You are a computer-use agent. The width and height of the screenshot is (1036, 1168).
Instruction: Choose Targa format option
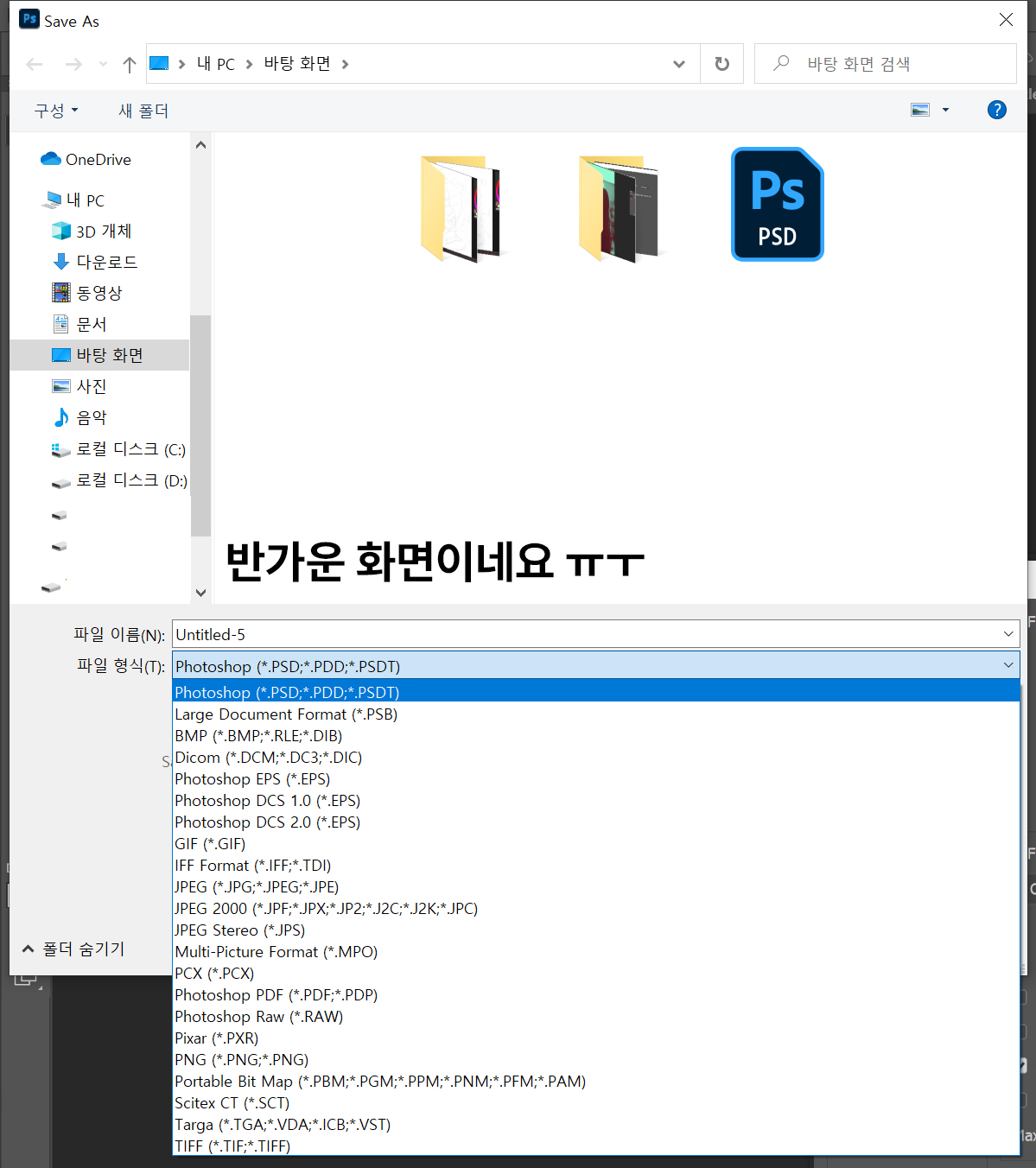(x=596, y=1125)
